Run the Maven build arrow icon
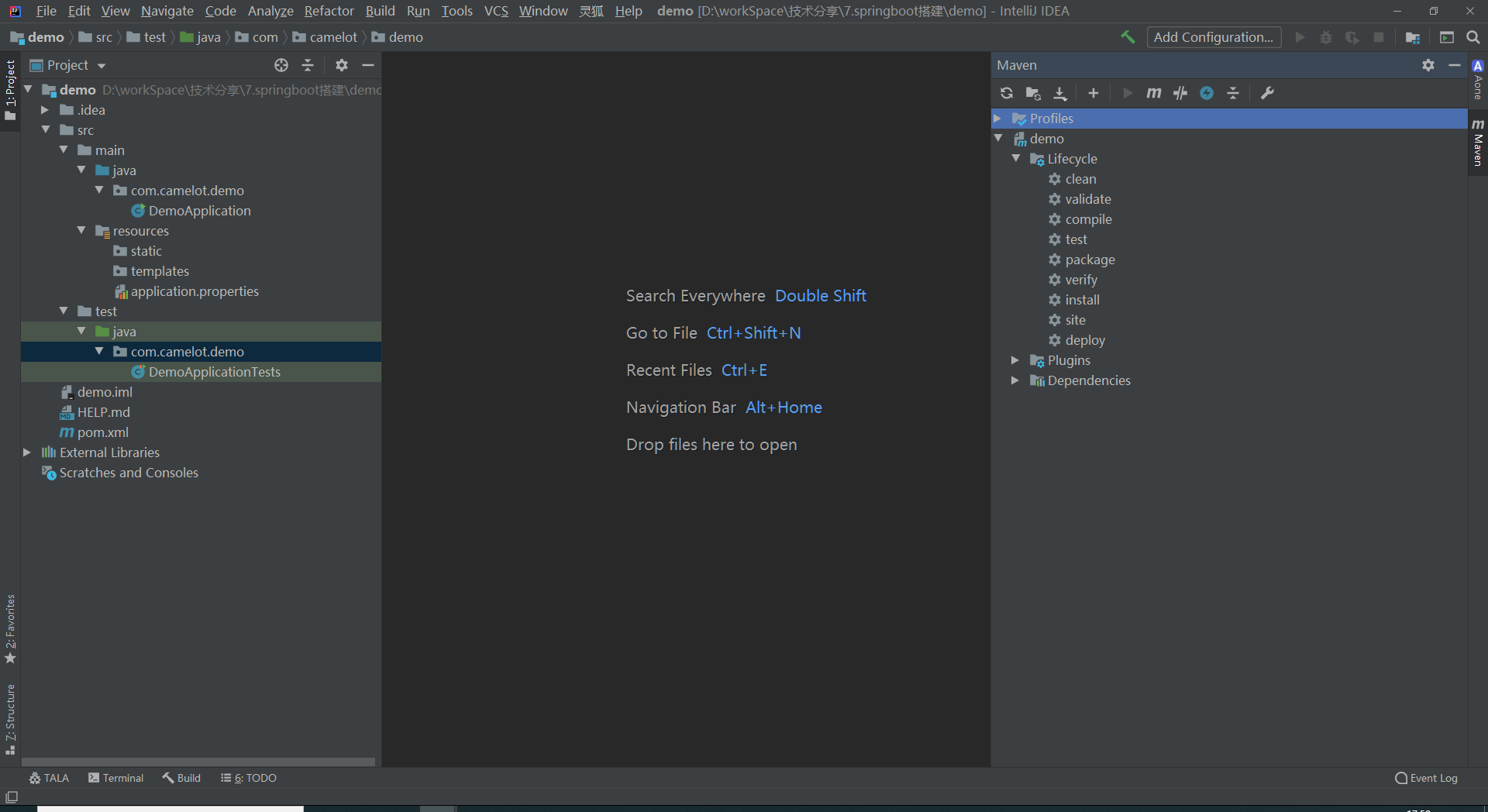Screen dimensions: 1488x812 click(1128, 93)
